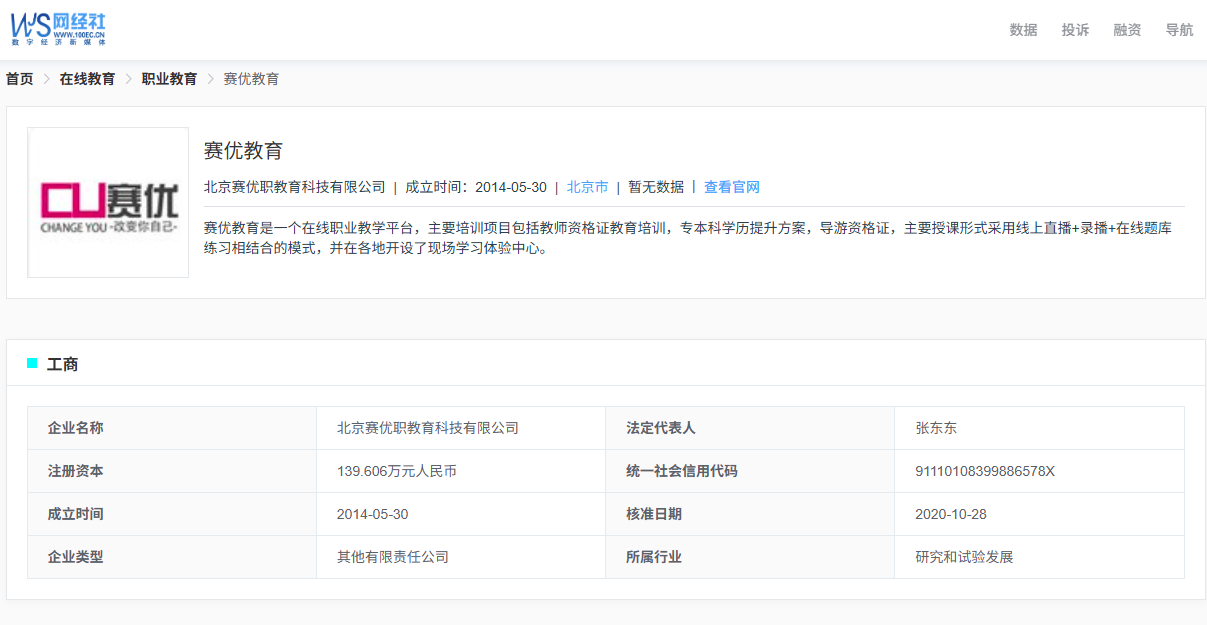Open the 数据 menu item
This screenshot has height=625, width=1207.
[1024, 30]
